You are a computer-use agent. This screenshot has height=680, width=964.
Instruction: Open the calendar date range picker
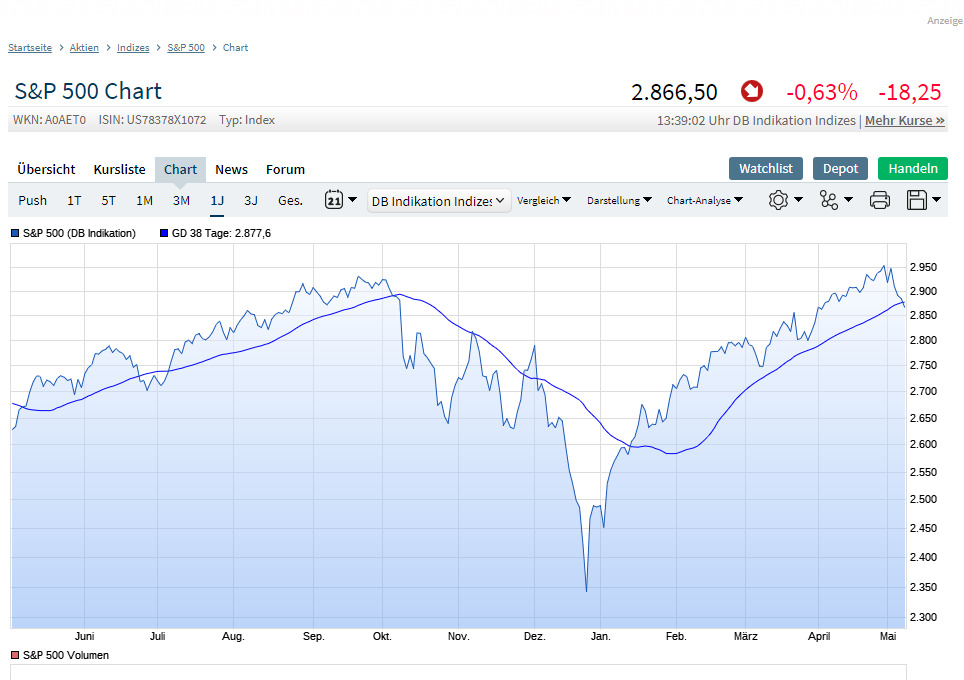point(340,200)
